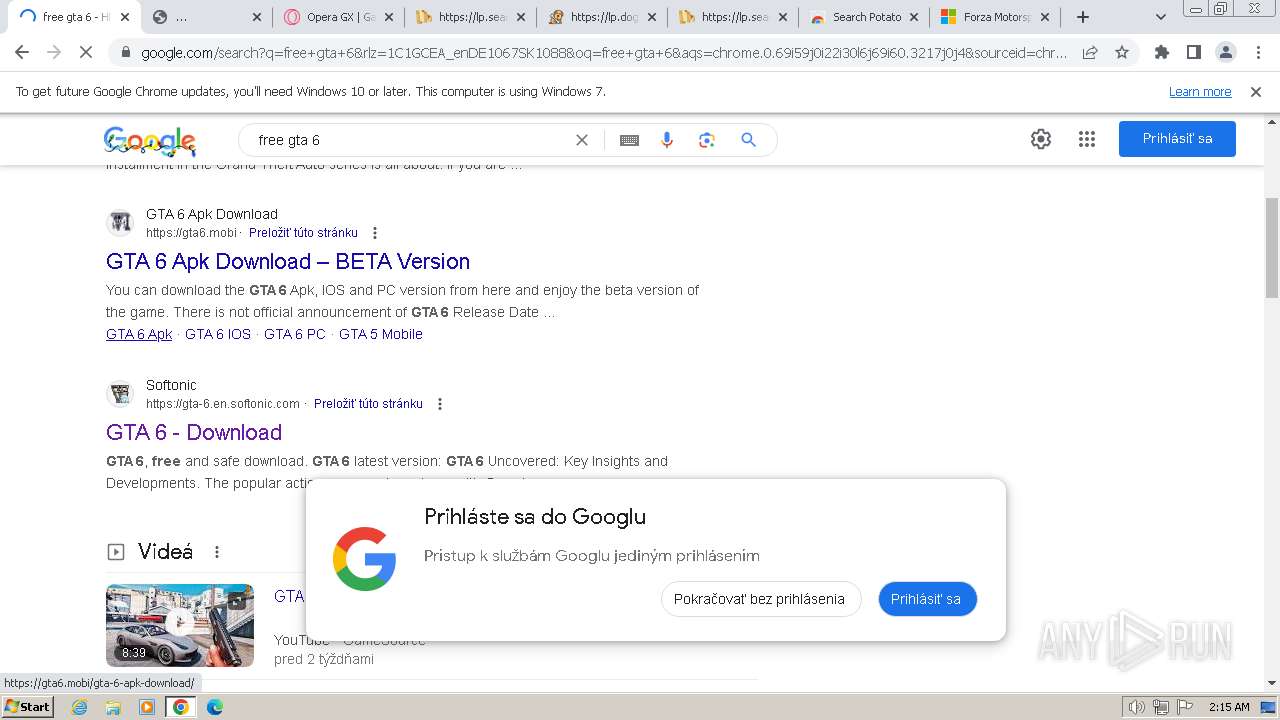Click Prihlásiť sa in the sign-in popup
Viewport: 1280px width, 720px height.
(x=926, y=599)
